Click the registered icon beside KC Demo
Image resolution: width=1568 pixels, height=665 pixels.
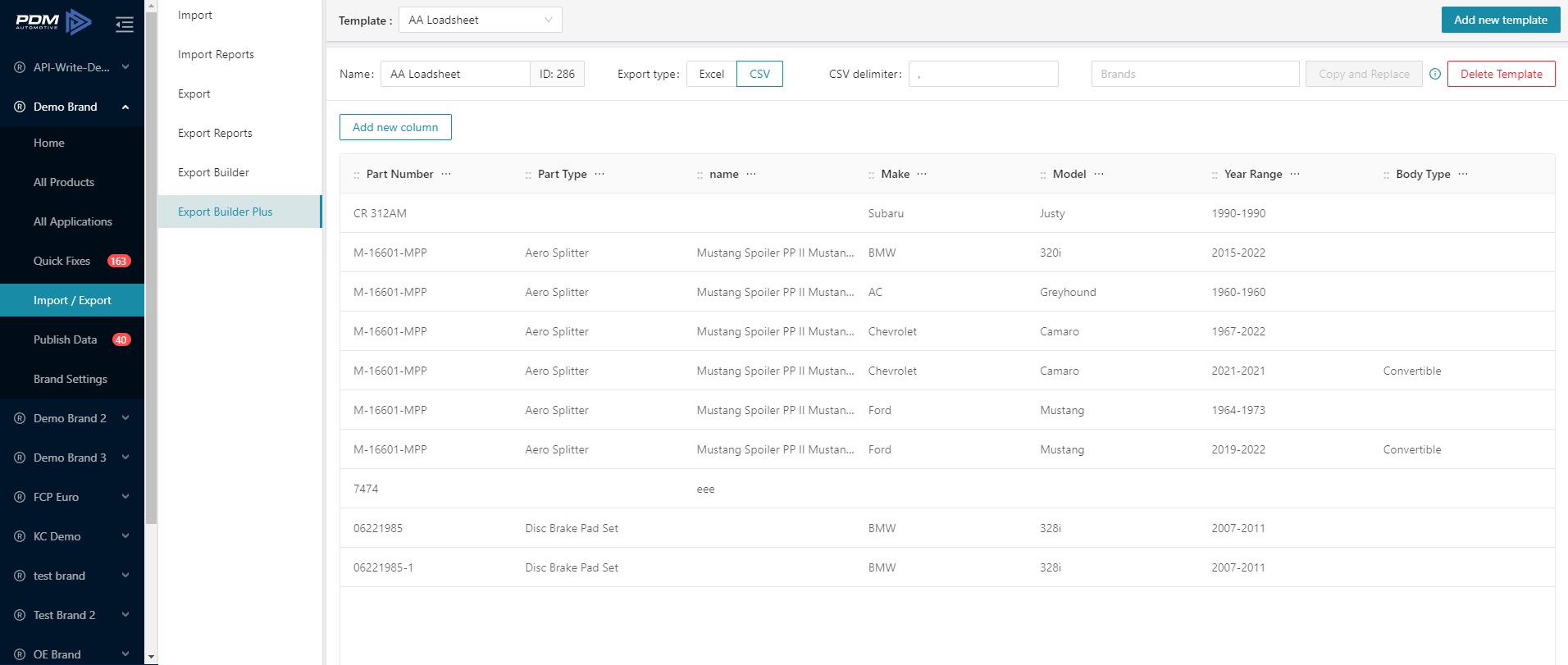point(20,536)
